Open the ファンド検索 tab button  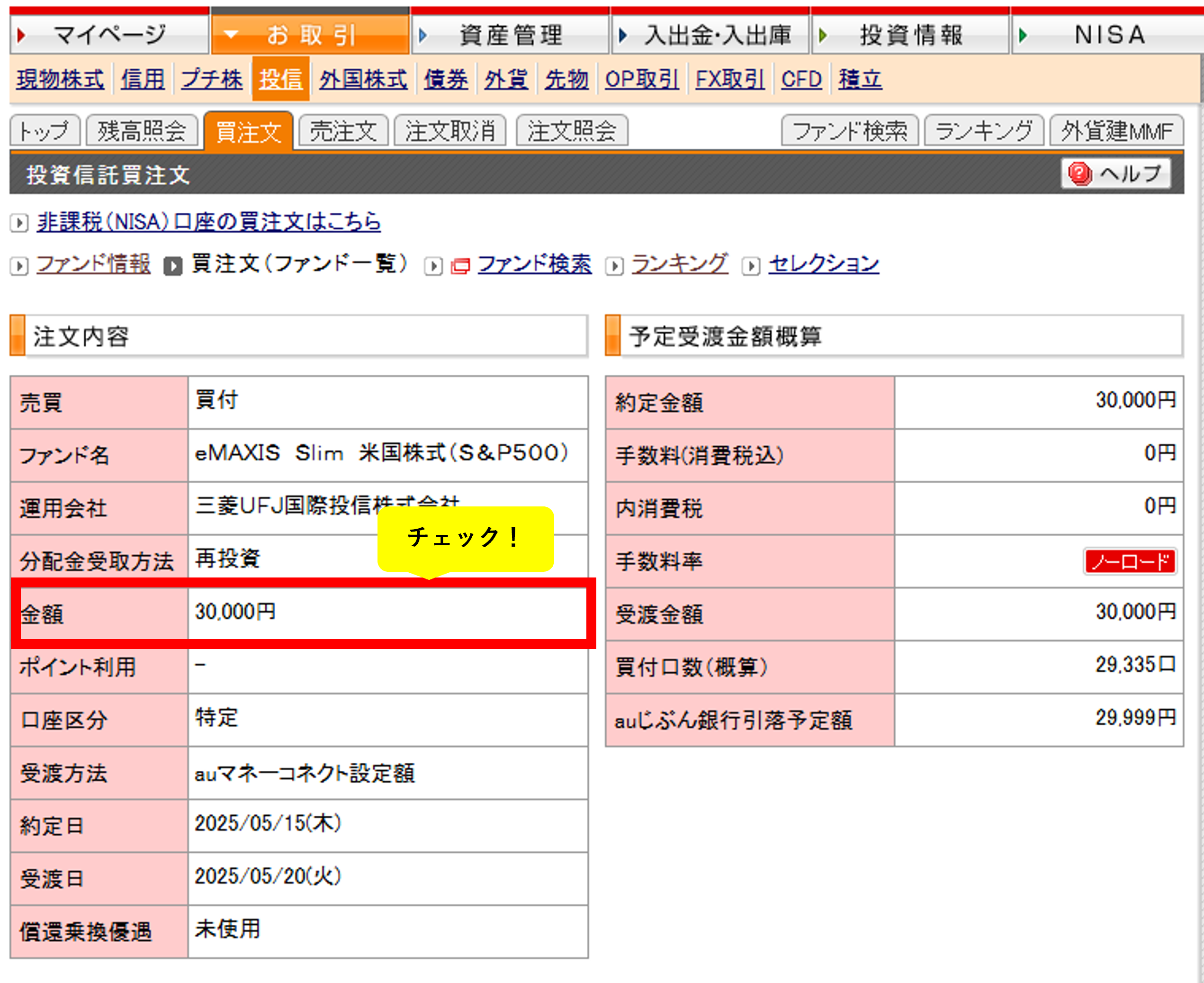tap(850, 131)
